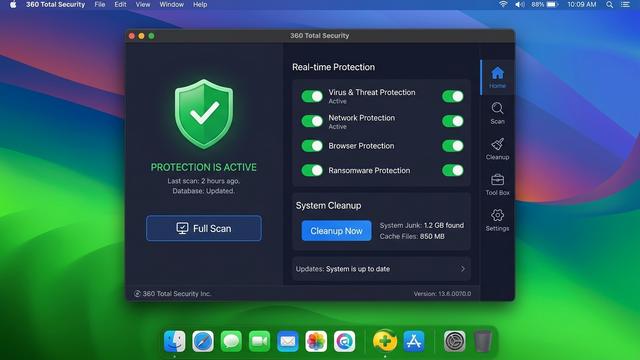
Task: Toggle right Ransomware Protection switch
Action: pos(453,170)
